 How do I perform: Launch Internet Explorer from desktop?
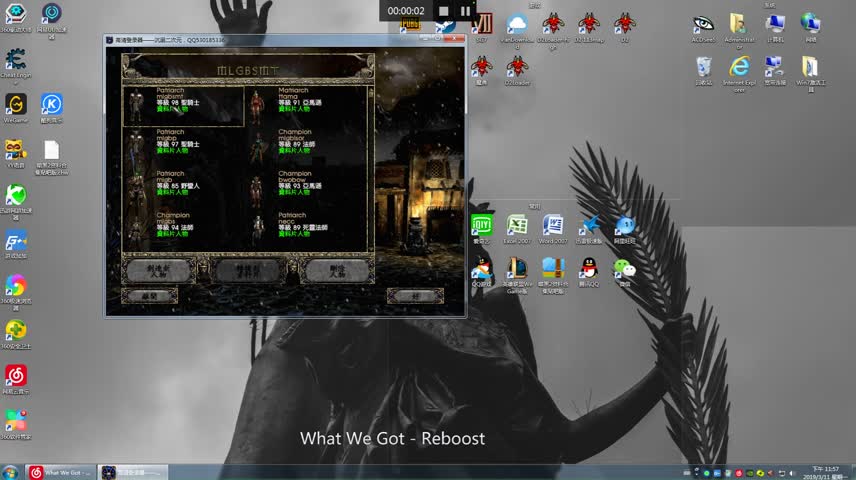point(739,74)
